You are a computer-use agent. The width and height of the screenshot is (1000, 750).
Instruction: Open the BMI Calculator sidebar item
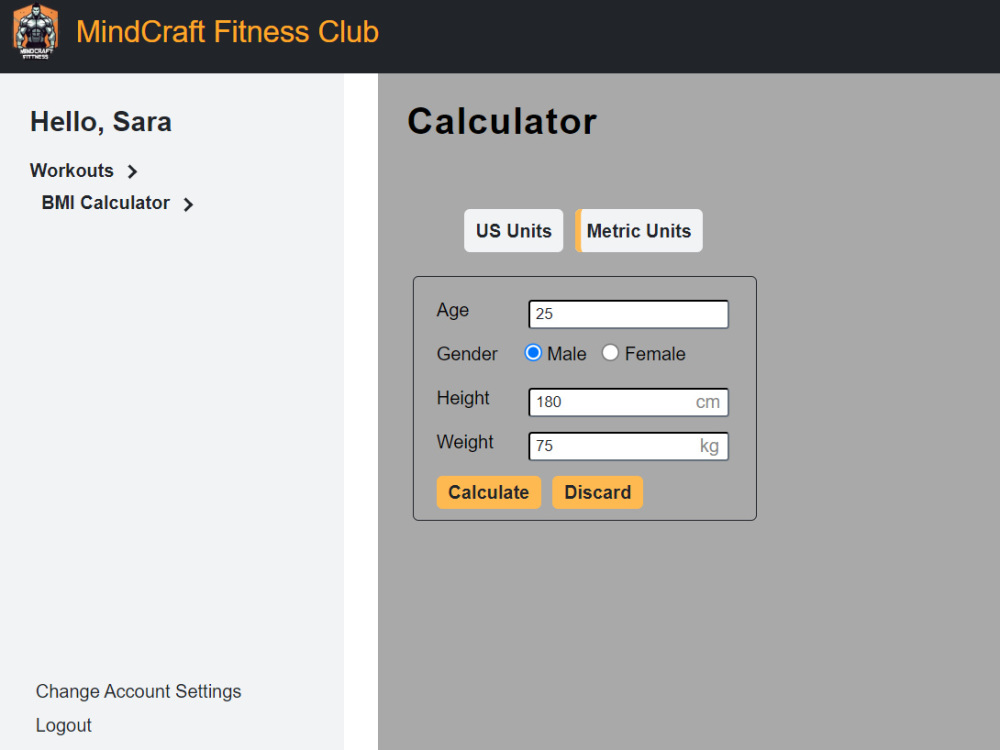105,203
